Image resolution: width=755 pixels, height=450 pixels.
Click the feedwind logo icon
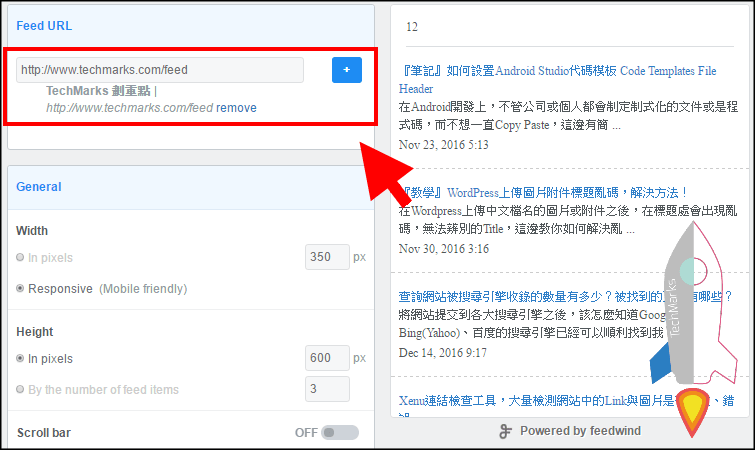505,431
